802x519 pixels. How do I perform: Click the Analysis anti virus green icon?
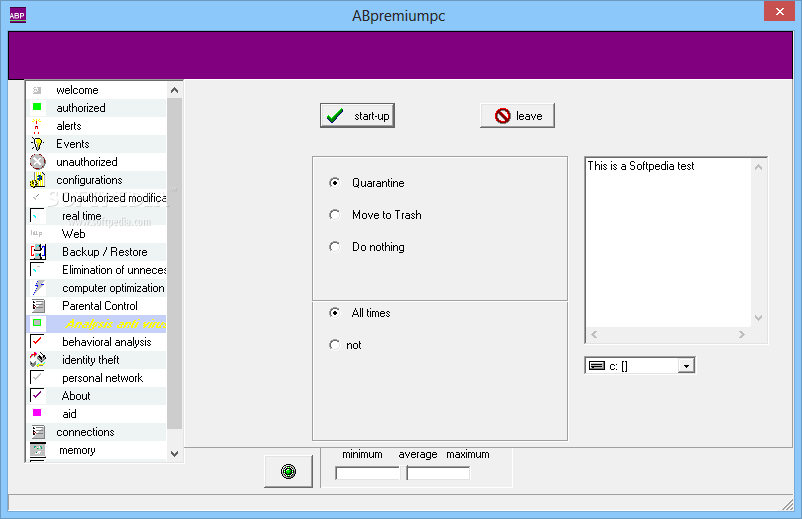37,323
